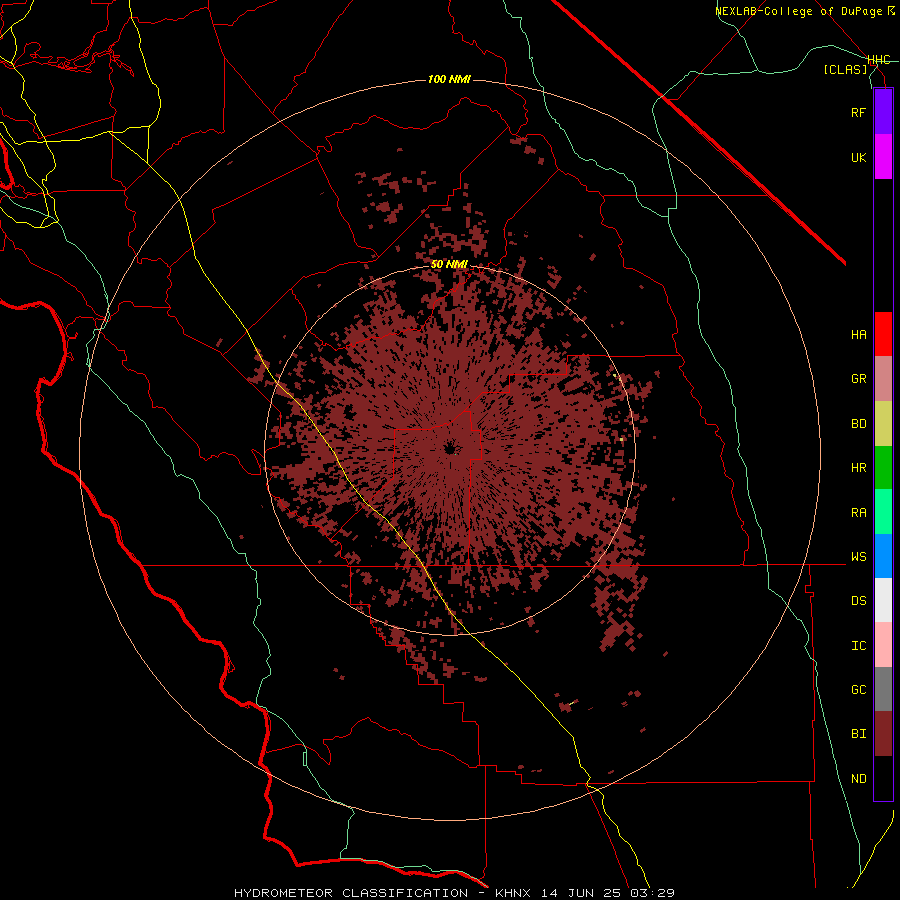Click the WS legend label
Viewport: 900px width, 900px height.
point(858,557)
